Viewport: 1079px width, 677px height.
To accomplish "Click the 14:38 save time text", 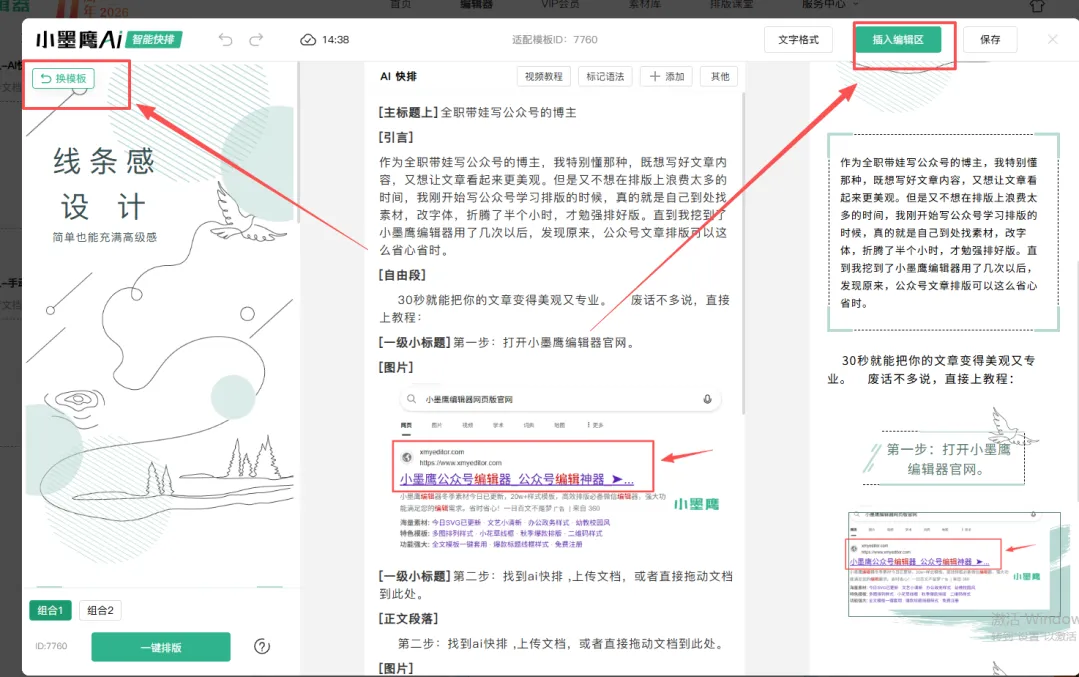I will 335,40.
